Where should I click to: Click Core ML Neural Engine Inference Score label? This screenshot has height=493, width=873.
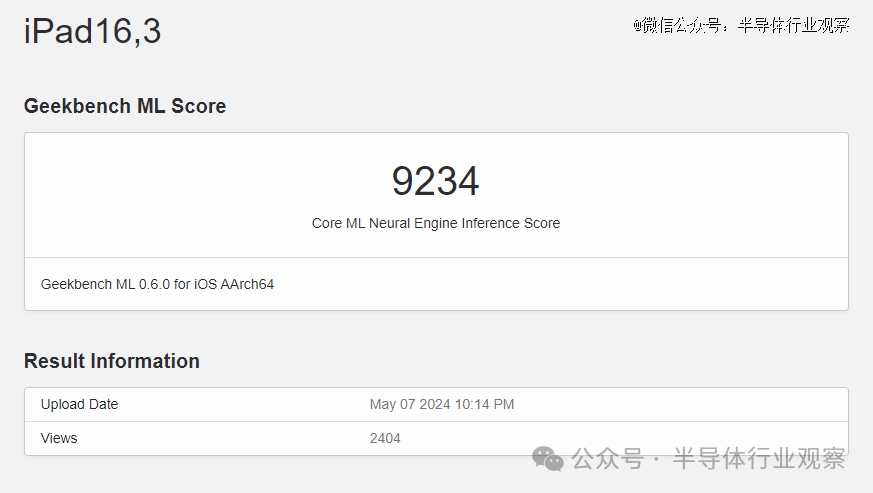tap(436, 223)
